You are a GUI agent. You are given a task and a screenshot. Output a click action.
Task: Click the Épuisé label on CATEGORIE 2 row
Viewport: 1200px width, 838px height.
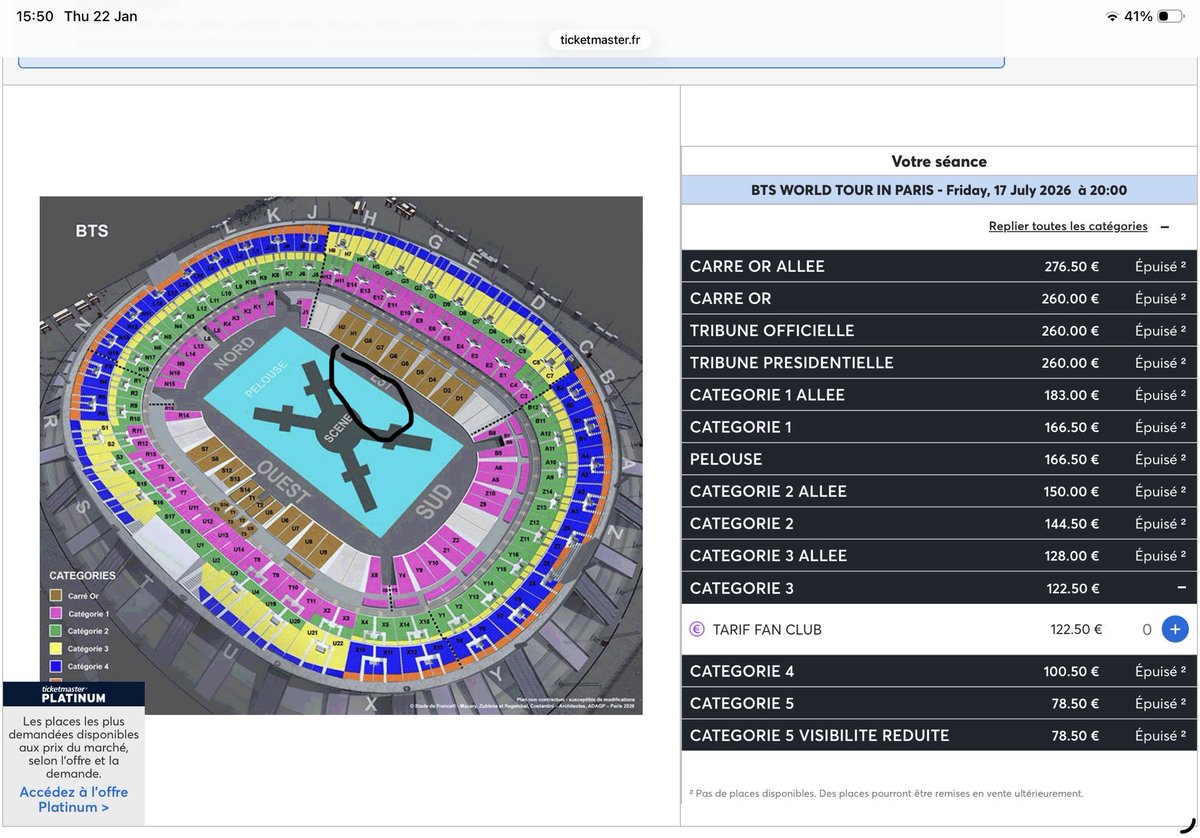(x=1160, y=523)
